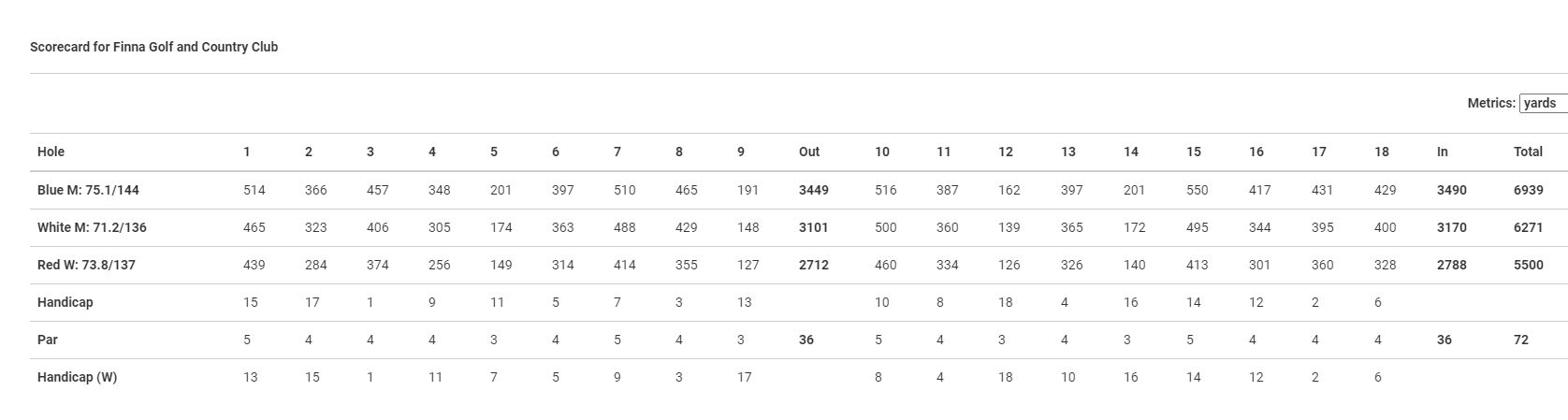This screenshot has width=1568, height=420.
Task: Click the Red W: 73.8/137 row label
Action: point(86,265)
